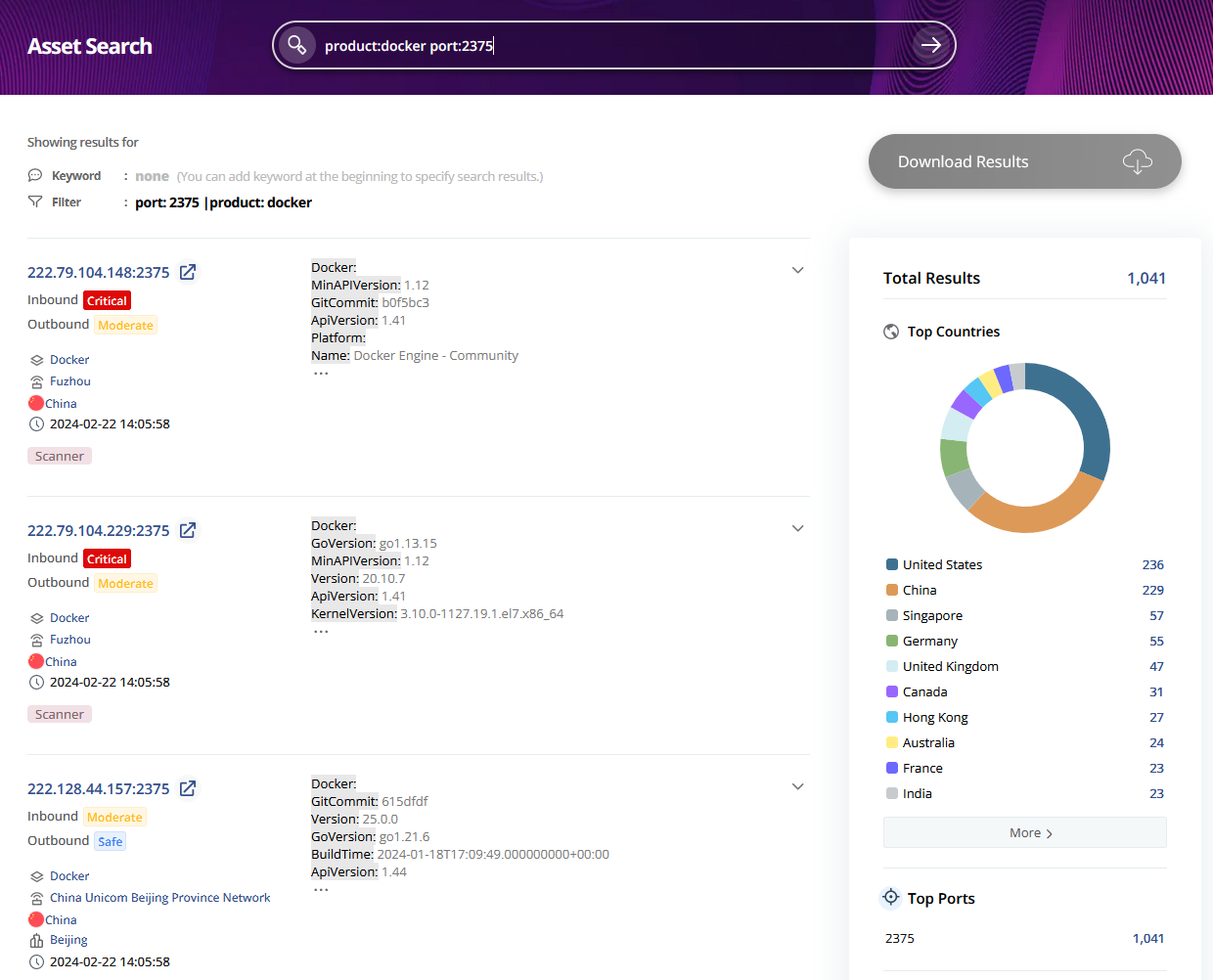
Task: Show more fields via ellipsis under ApiVersion 1.44
Action: click(321, 890)
